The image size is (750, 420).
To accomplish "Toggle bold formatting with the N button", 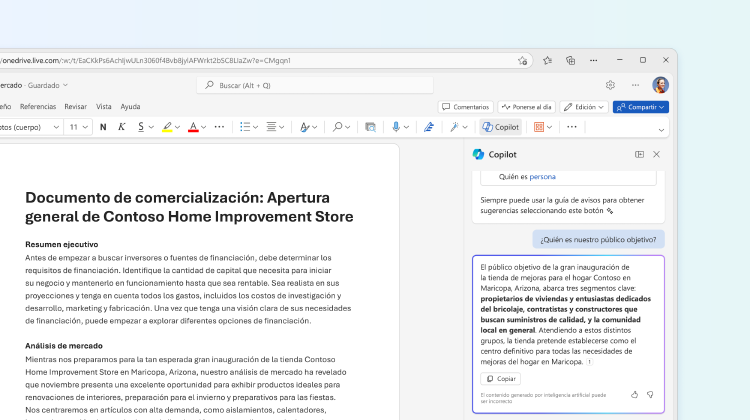I will pos(103,127).
